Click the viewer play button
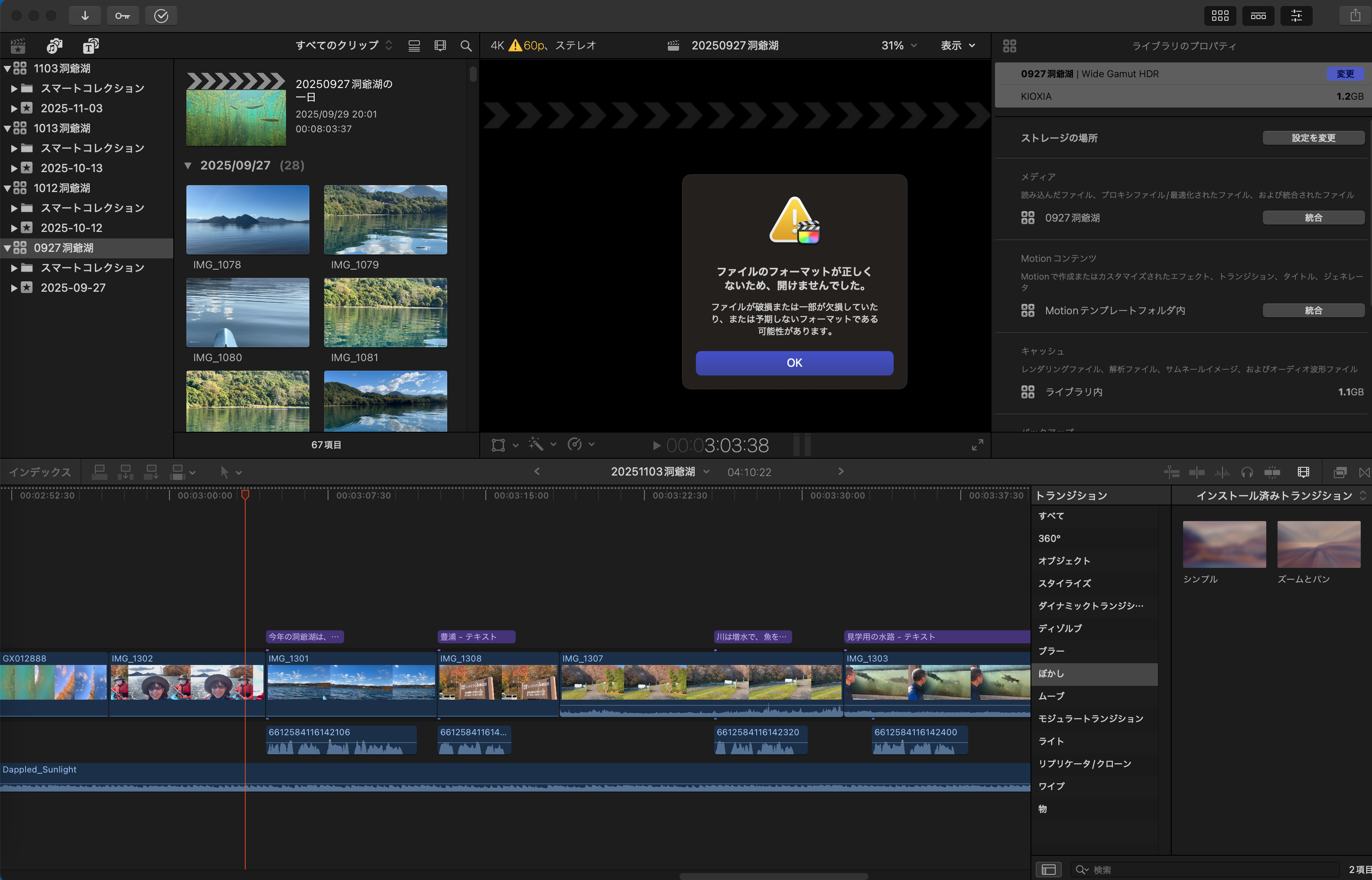 tap(656, 445)
